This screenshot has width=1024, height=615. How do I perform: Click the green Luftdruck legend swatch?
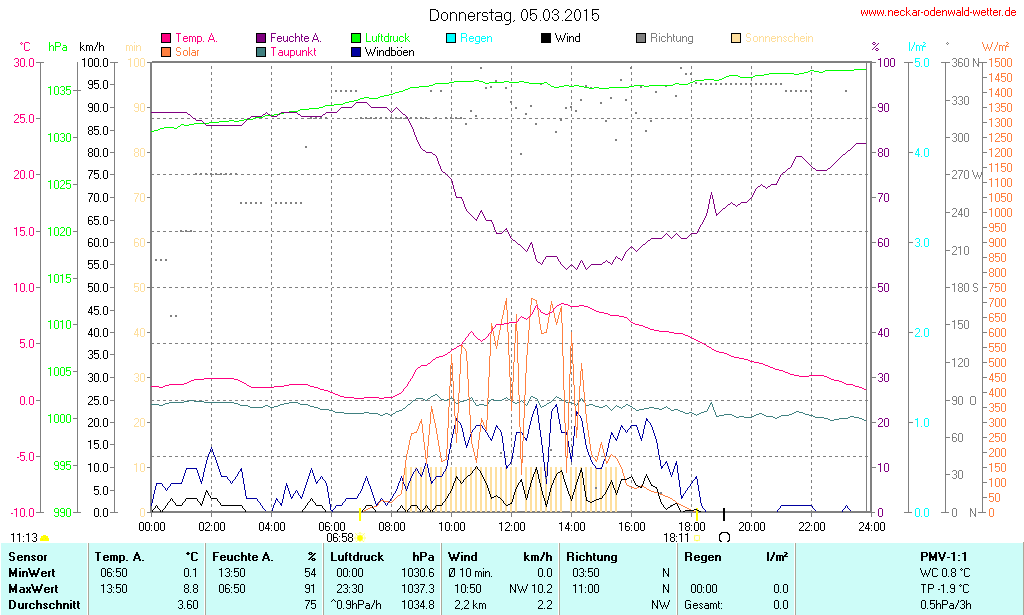pyautogui.click(x=356, y=38)
